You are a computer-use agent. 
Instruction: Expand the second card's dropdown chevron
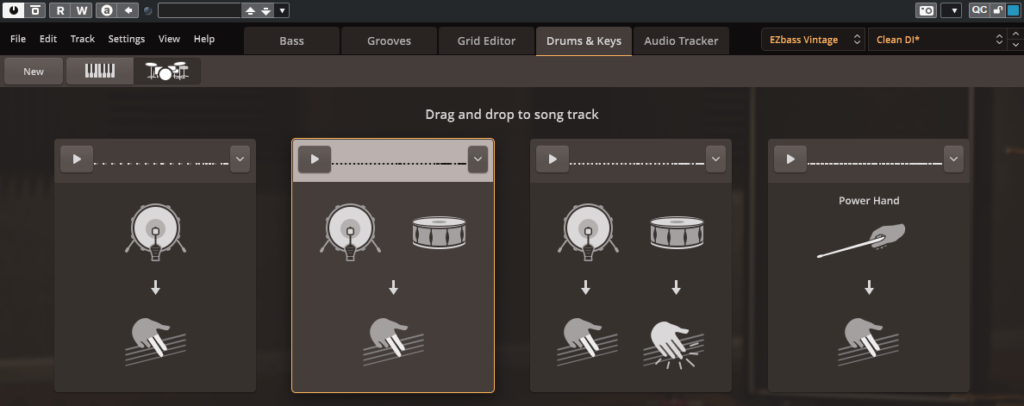tap(477, 159)
